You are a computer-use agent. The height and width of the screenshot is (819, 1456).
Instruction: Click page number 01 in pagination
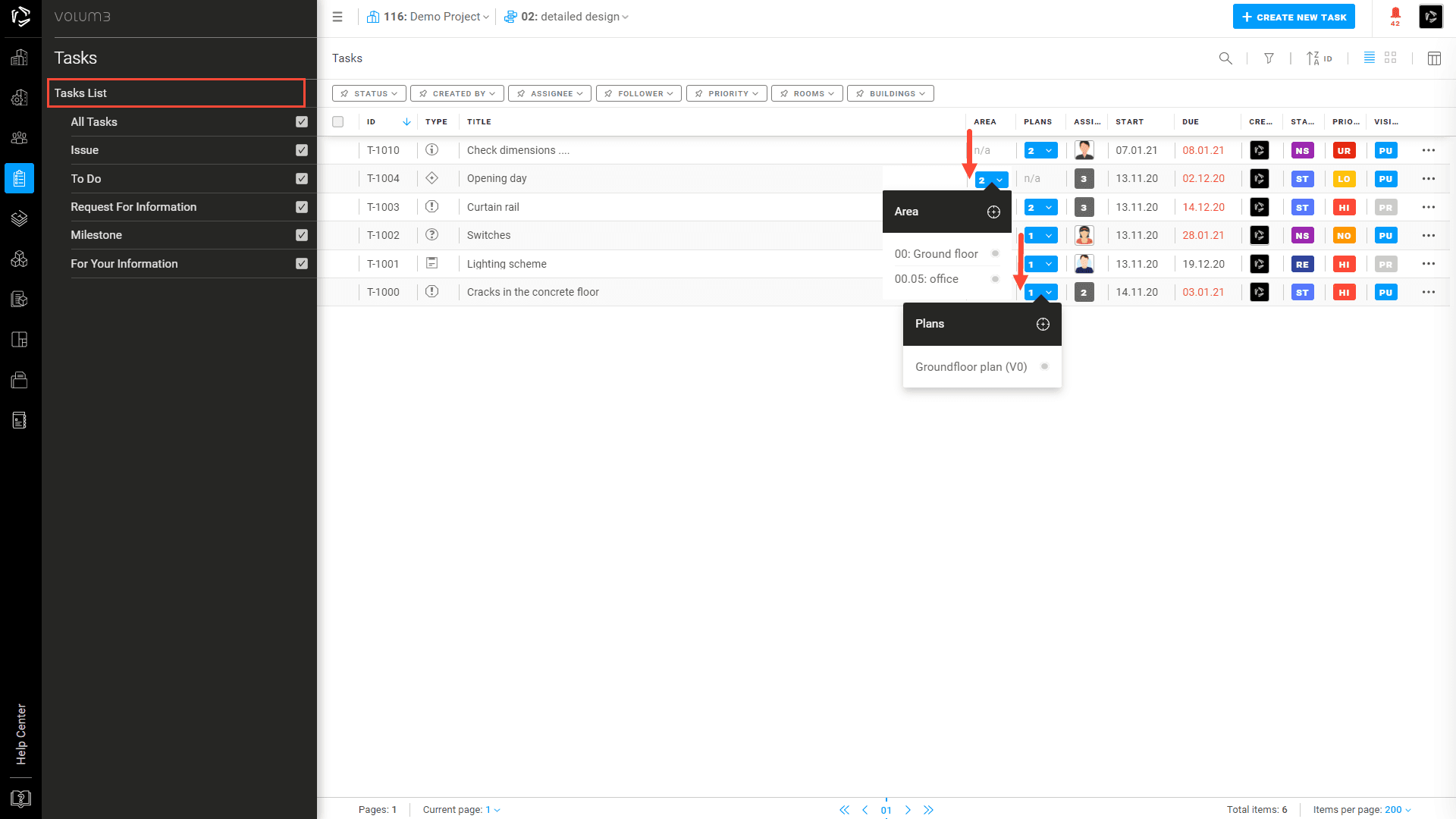pos(886,810)
